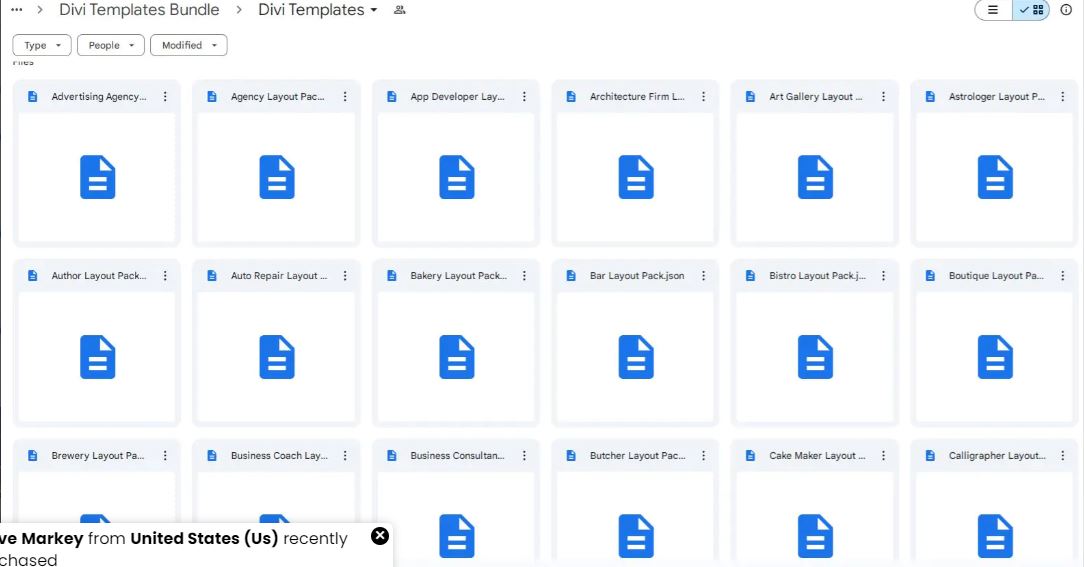Open Author Layout Pack file thumbnail
Screen dimensions: 1084x567
pyautogui.click(x=97, y=357)
